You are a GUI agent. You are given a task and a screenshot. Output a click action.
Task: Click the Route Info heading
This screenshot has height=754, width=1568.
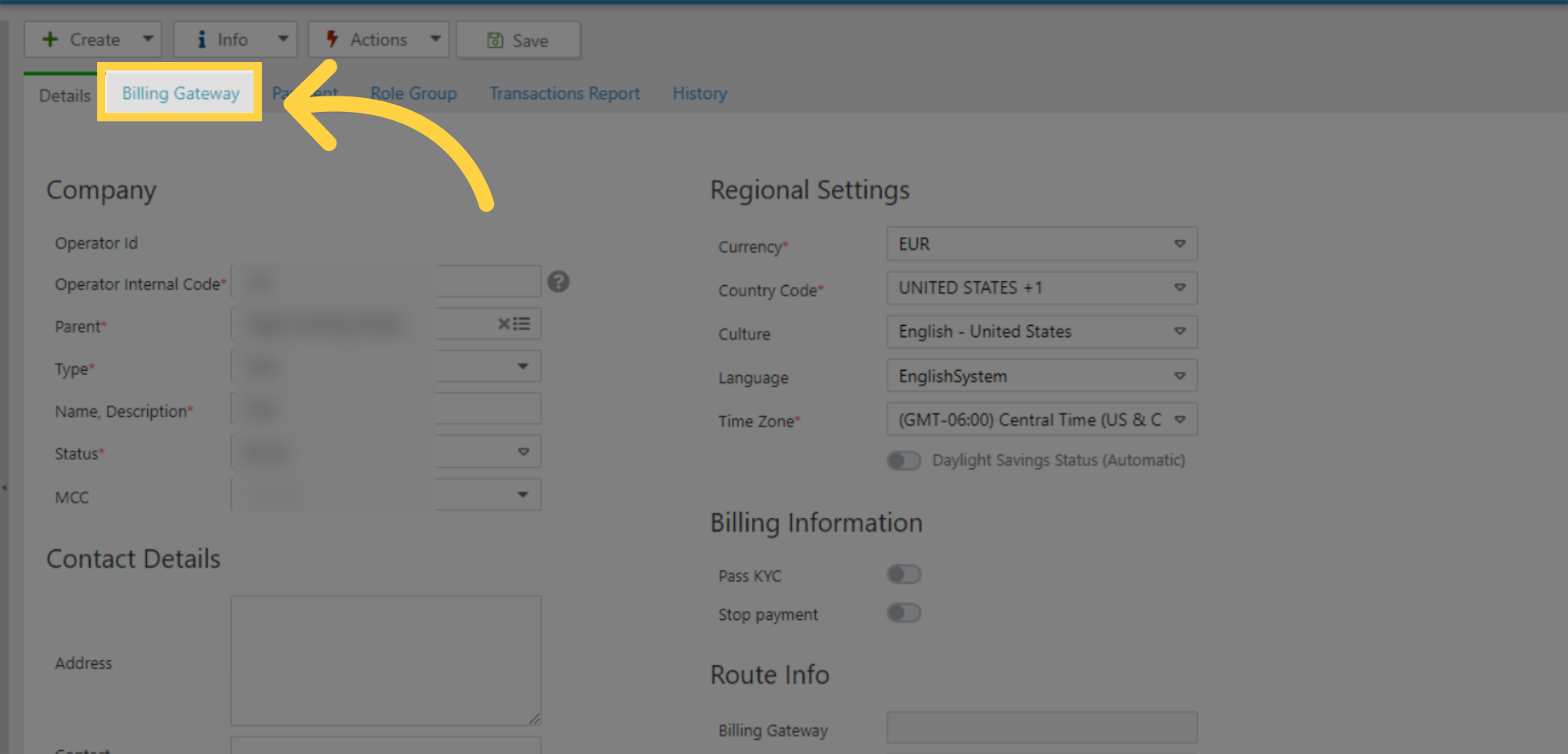tap(769, 675)
